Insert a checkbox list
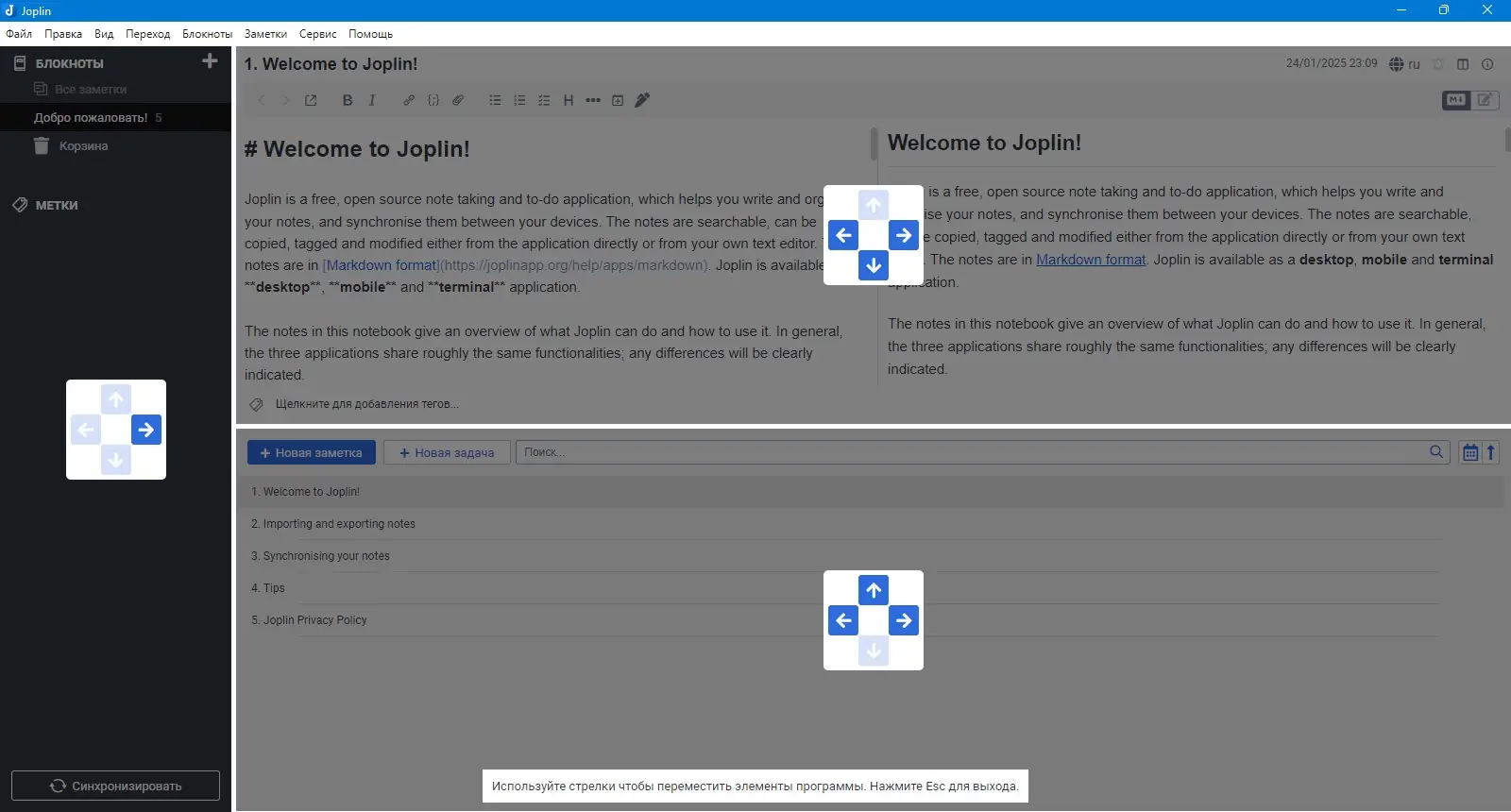This screenshot has height=812, width=1511. coord(544,100)
